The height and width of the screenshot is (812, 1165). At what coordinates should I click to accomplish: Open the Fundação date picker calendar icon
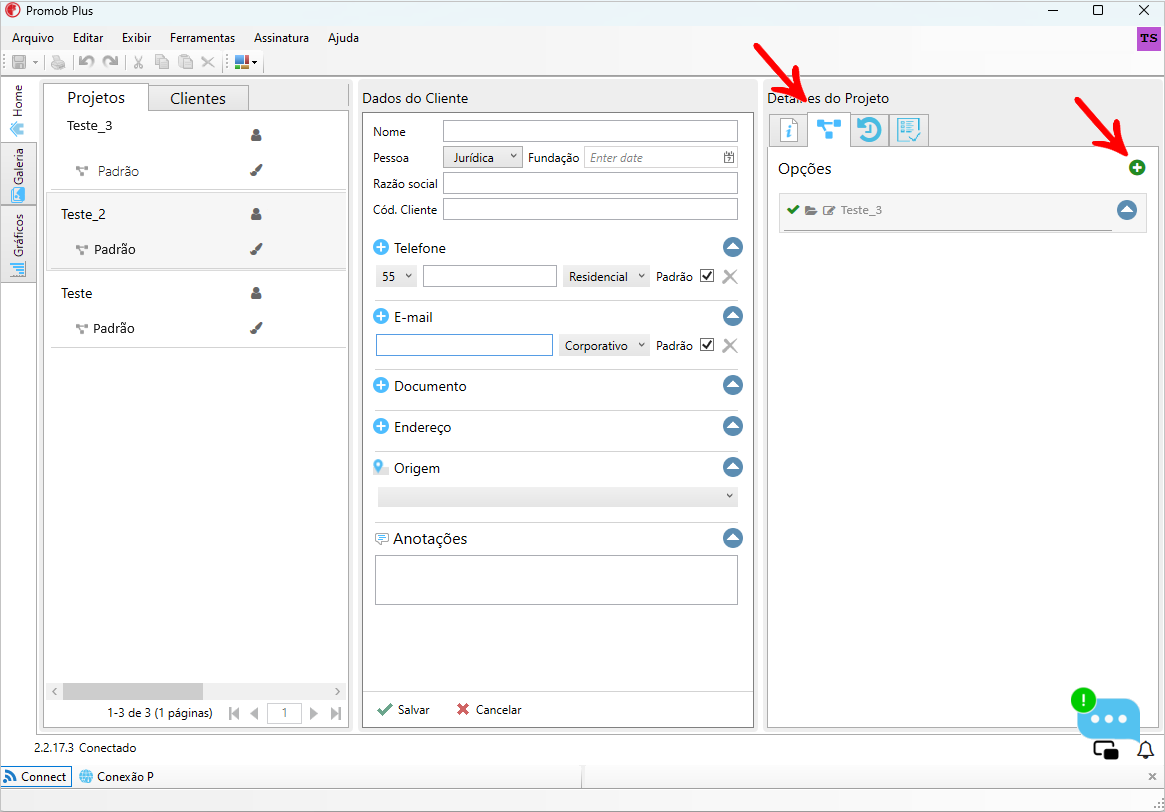coord(729,157)
